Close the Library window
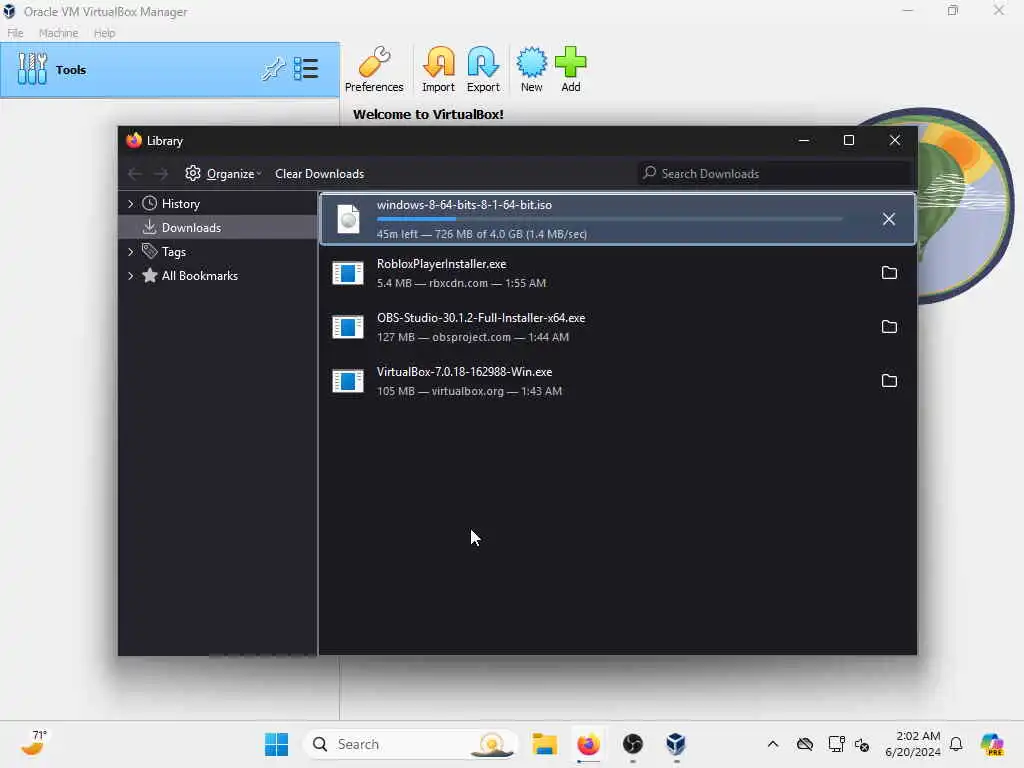1024x768 pixels. (895, 140)
